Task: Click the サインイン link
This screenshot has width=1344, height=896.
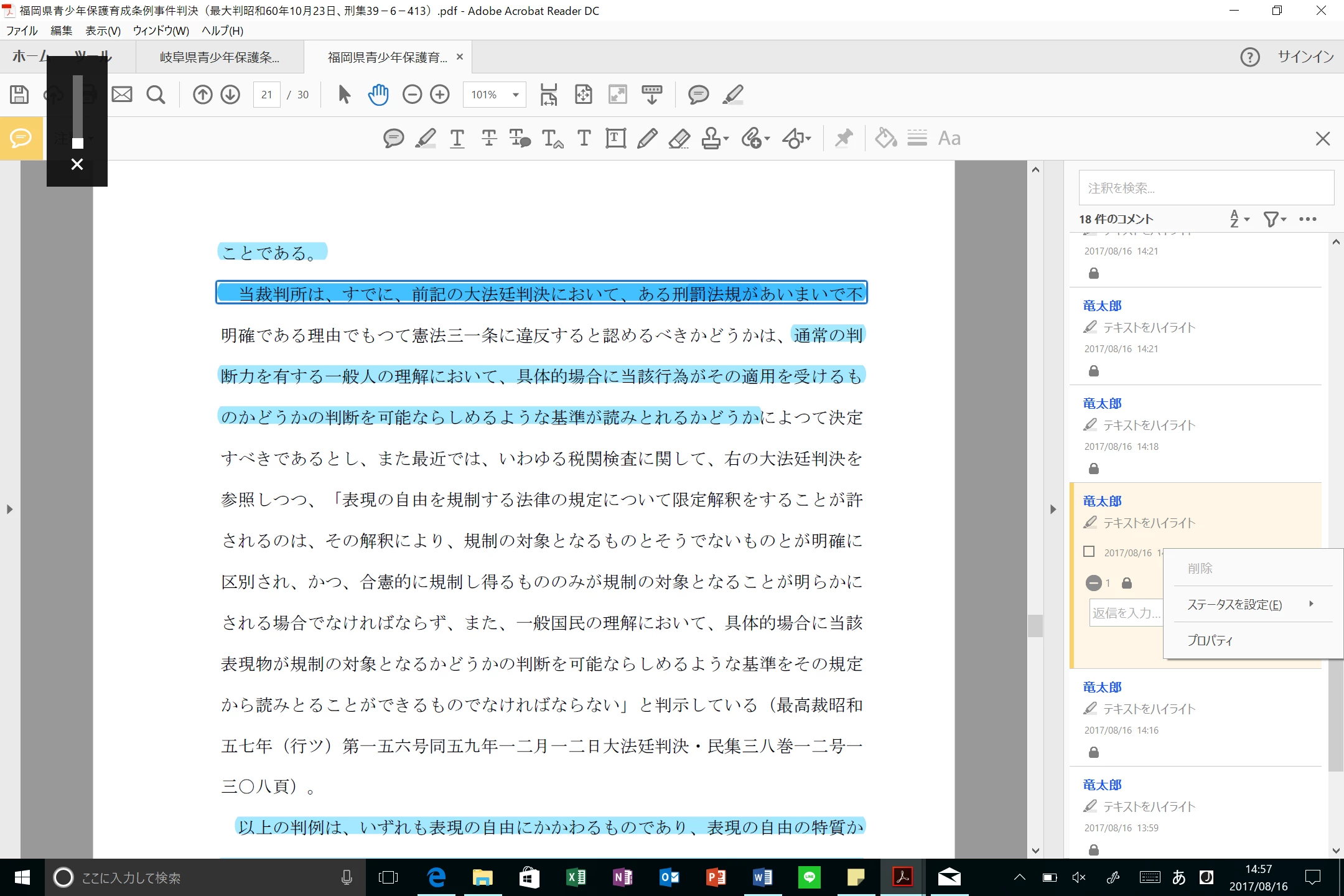Action: point(1305,57)
